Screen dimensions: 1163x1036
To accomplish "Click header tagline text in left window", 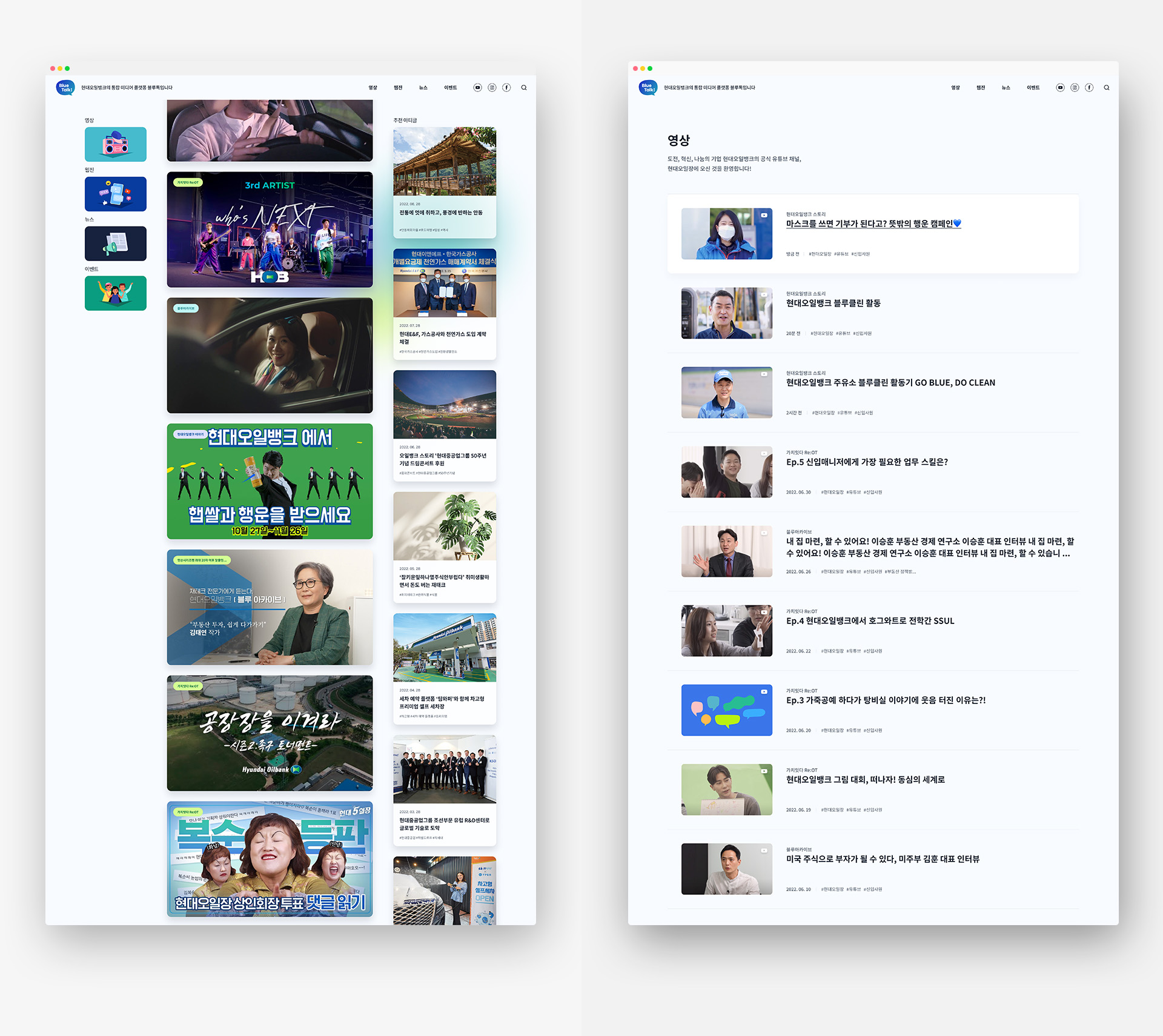I will tap(127, 88).
